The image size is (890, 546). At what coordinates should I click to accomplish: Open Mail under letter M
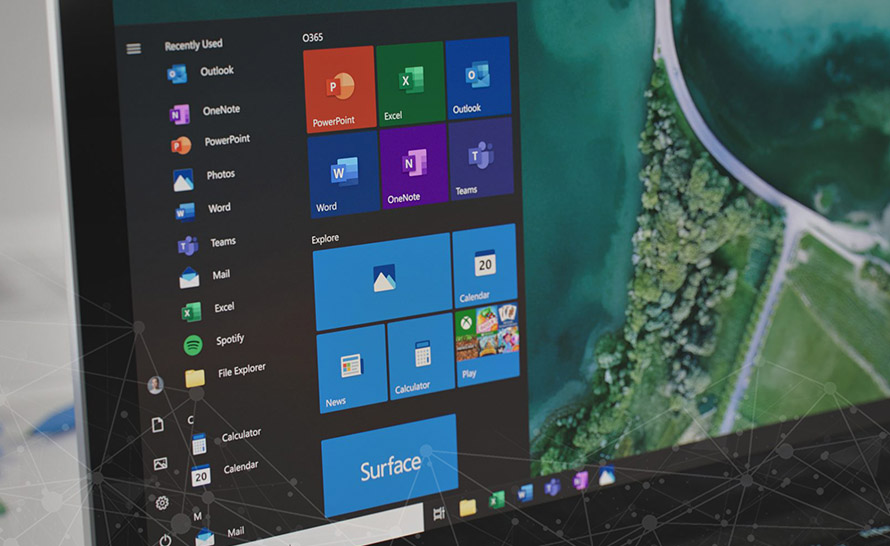point(220,535)
